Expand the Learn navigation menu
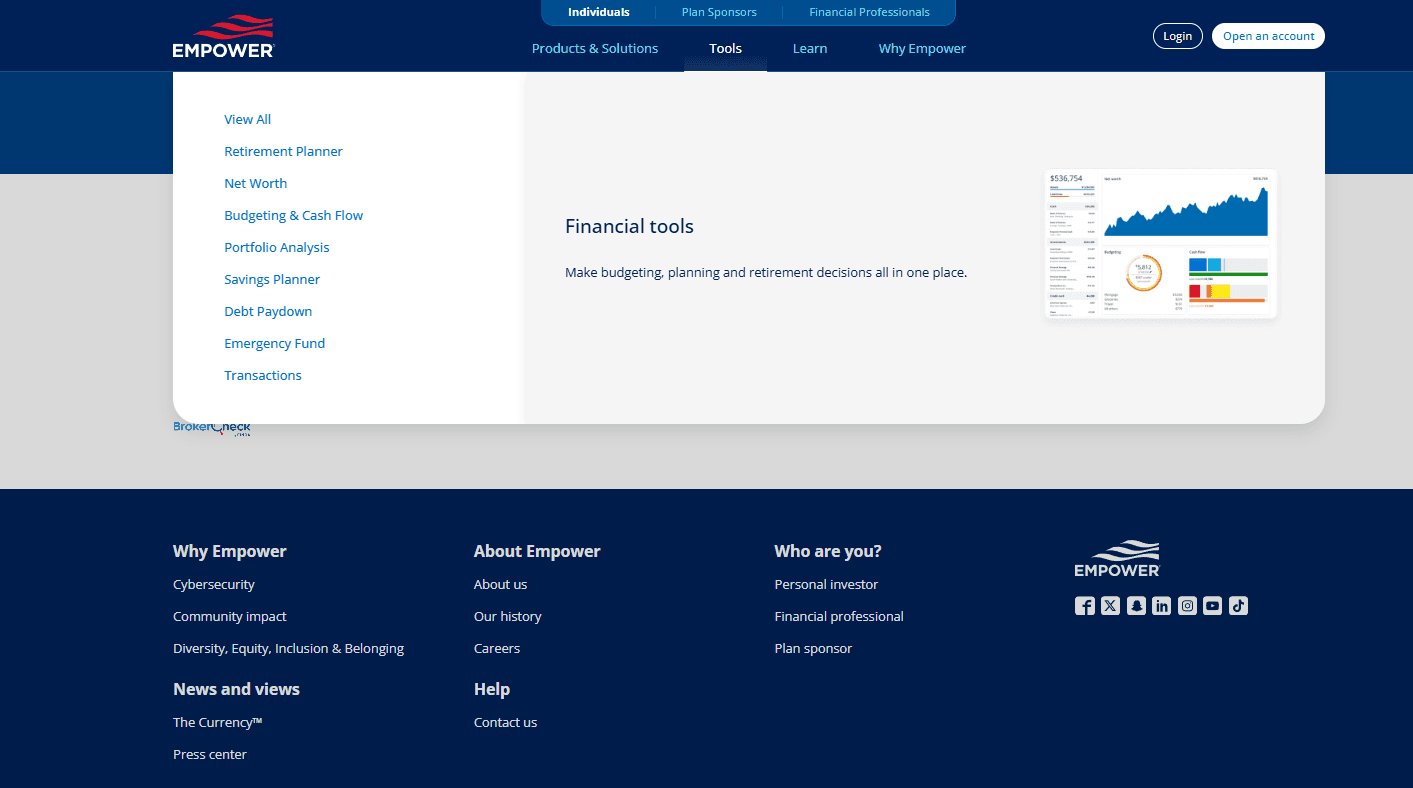1413x788 pixels. (x=810, y=48)
